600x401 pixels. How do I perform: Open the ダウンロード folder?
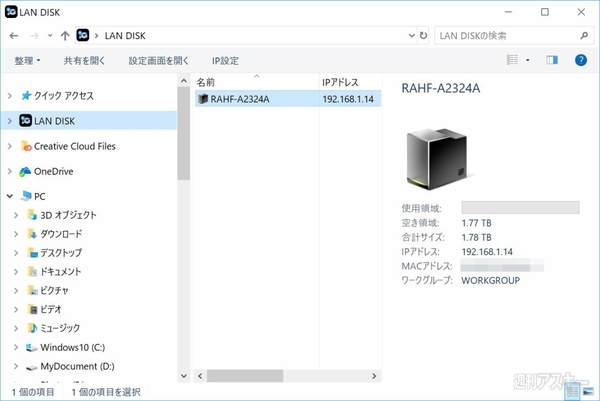pyautogui.click(x=55, y=234)
